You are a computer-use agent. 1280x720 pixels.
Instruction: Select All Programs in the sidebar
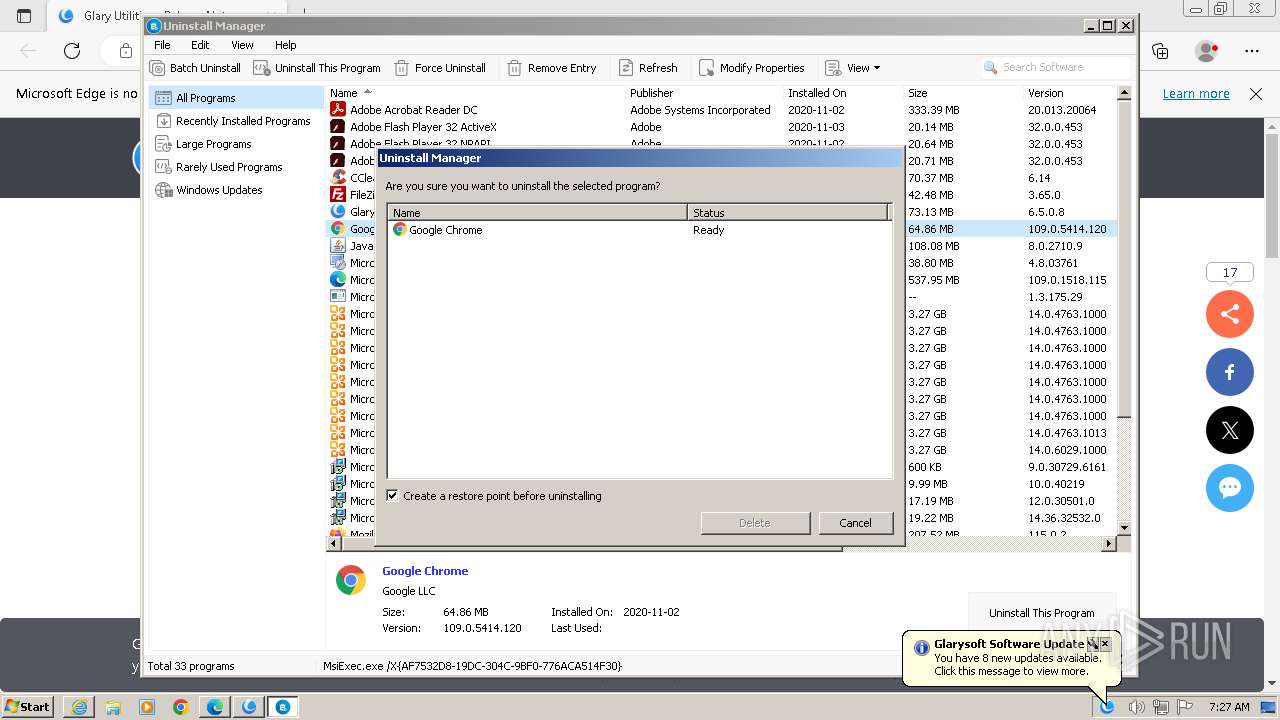point(235,98)
